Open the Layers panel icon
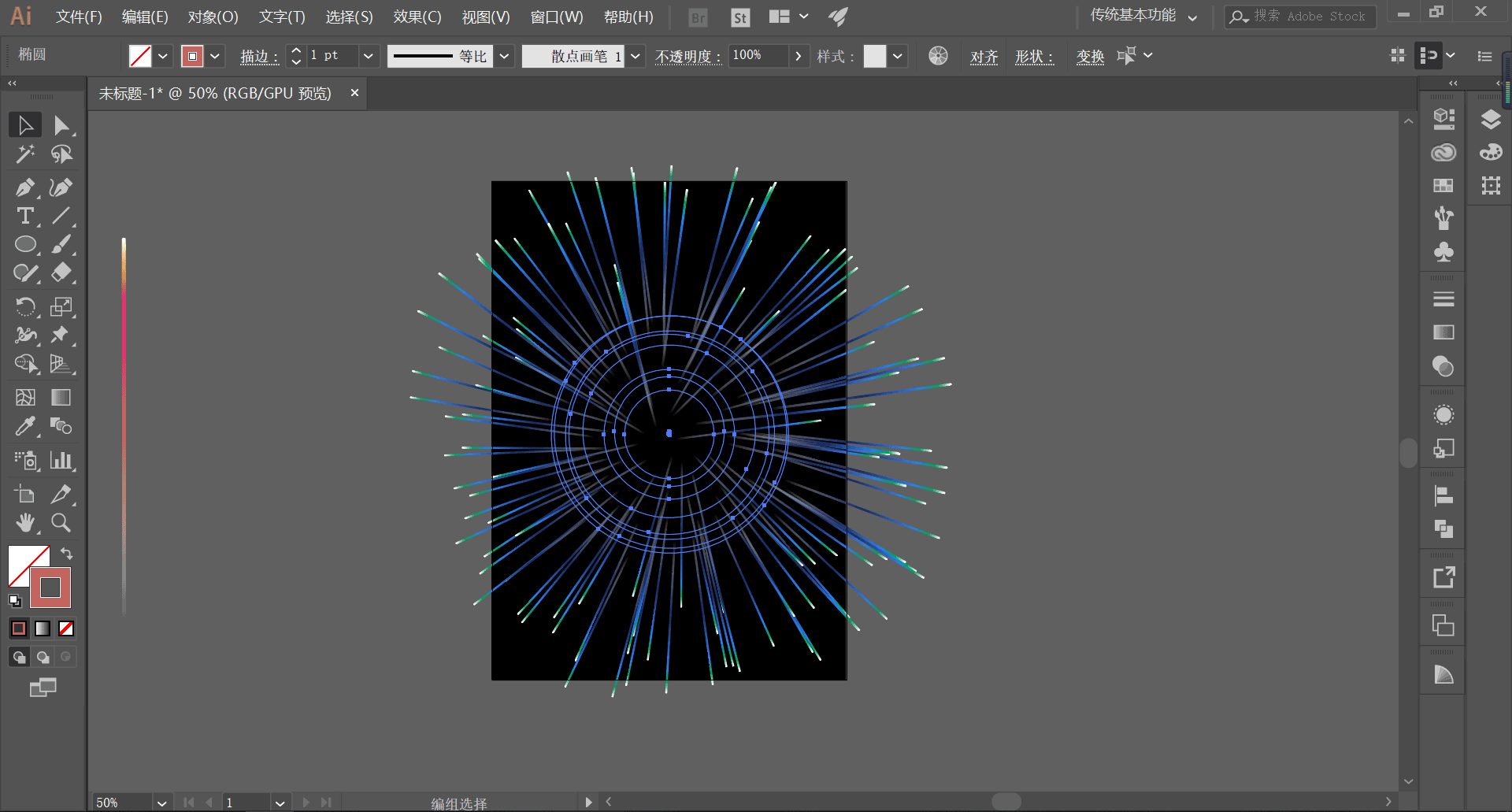1512x812 pixels. point(1491,119)
